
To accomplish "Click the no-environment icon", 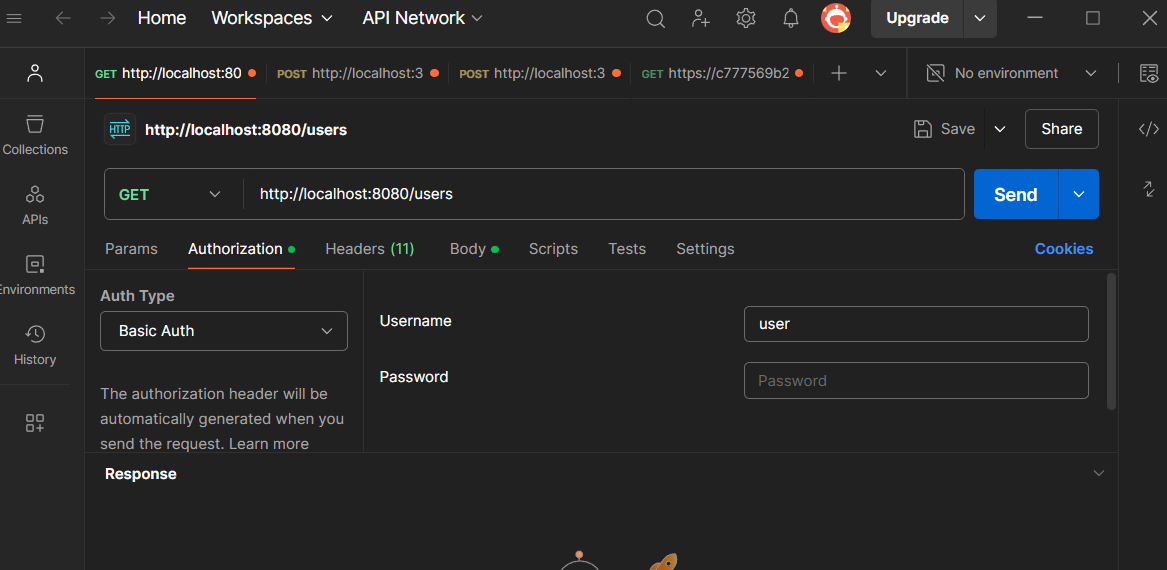I will (935, 73).
